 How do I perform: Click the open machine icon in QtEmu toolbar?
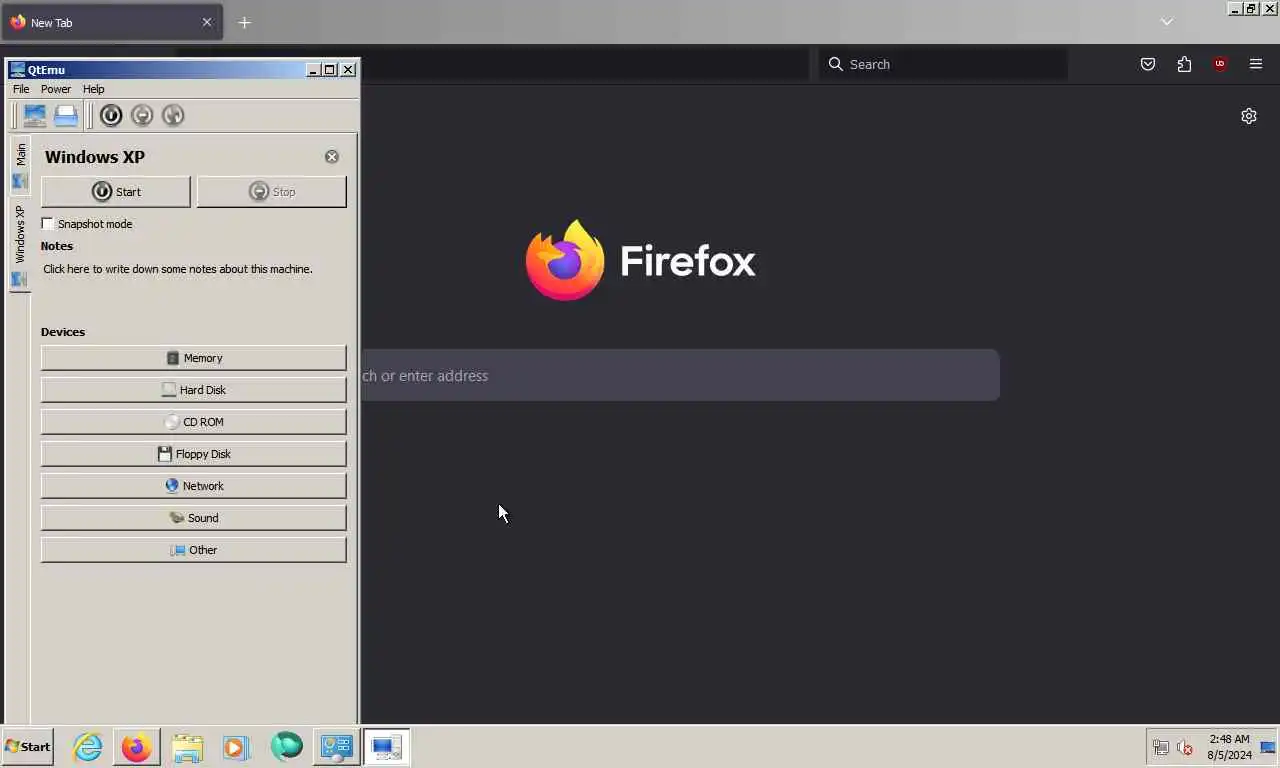pos(66,115)
